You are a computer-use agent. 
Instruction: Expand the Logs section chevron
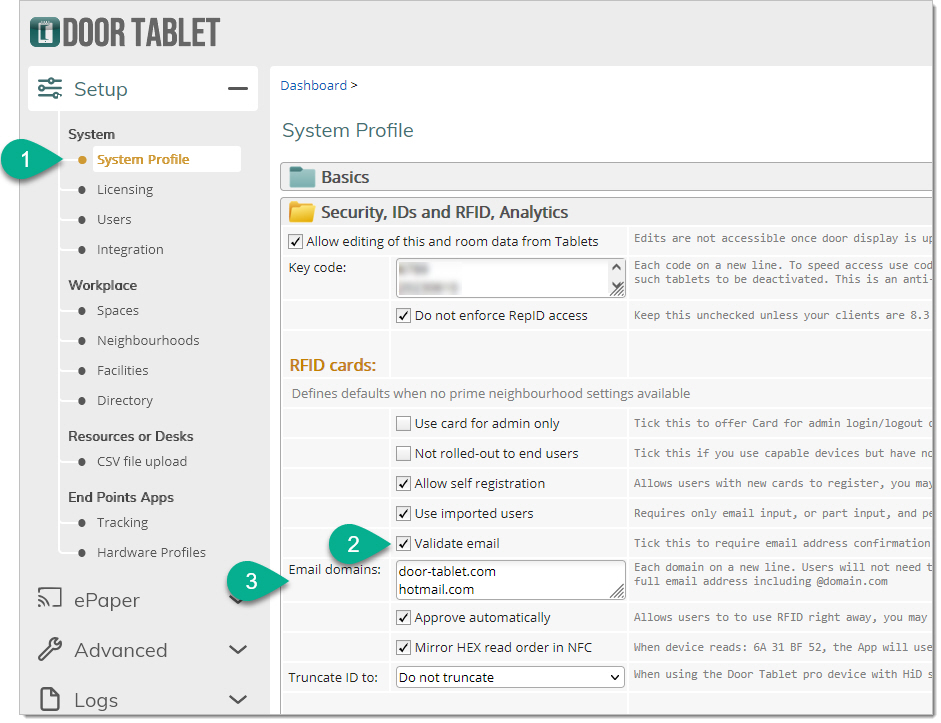click(x=237, y=699)
